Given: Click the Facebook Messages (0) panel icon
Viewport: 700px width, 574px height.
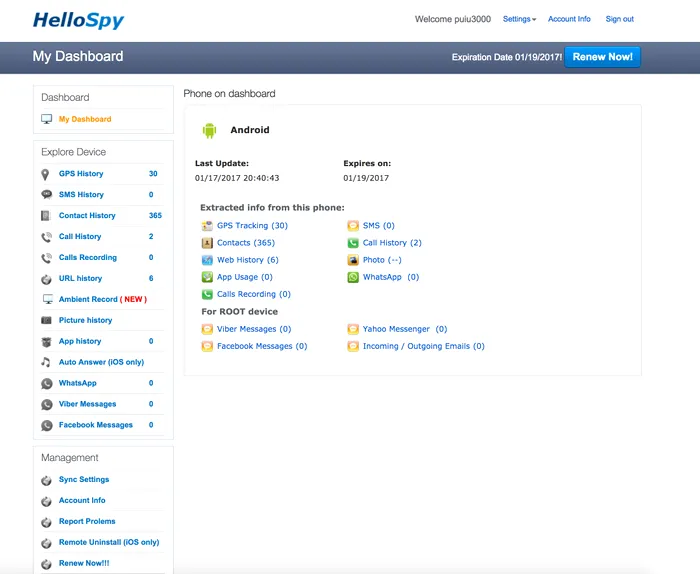Looking at the screenshot, I should (x=207, y=346).
